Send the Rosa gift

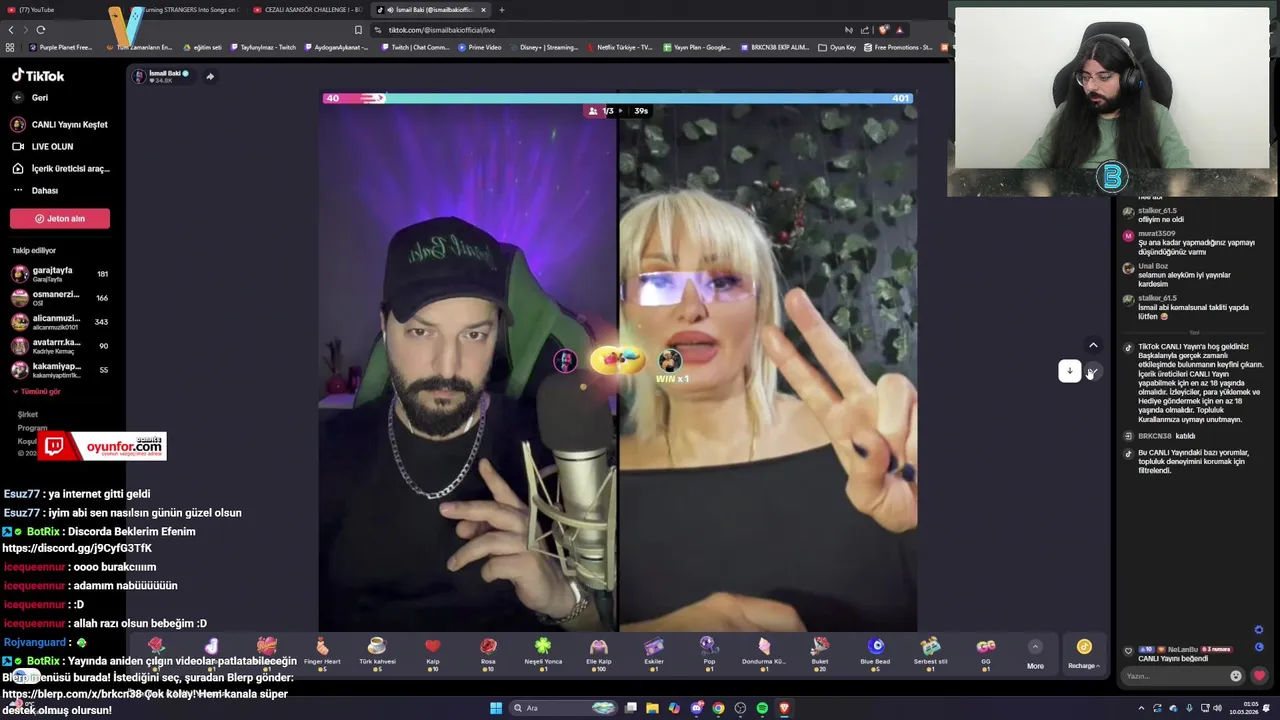tap(488, 653)
